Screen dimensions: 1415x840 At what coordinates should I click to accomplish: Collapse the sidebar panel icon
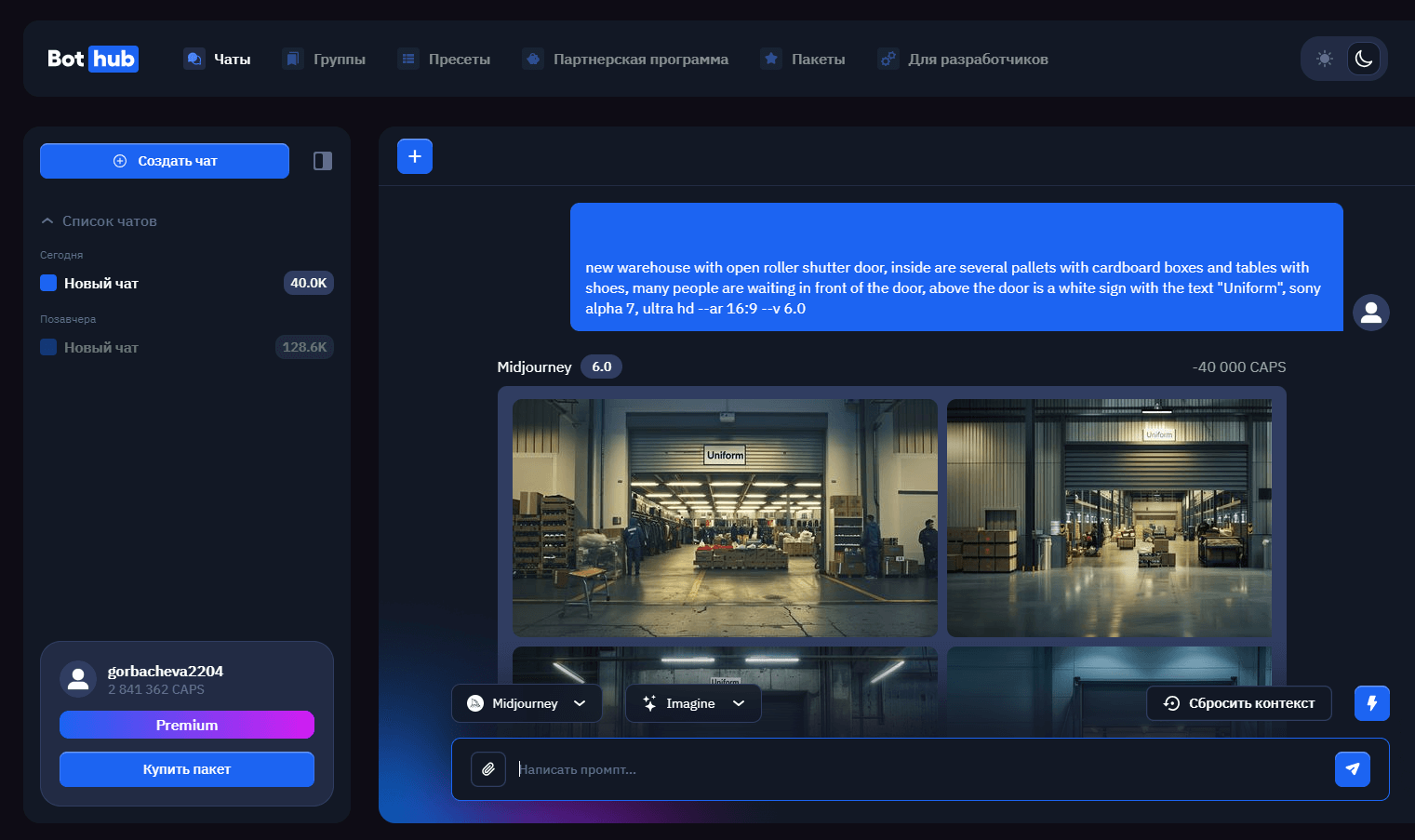(x=323, y=161)
